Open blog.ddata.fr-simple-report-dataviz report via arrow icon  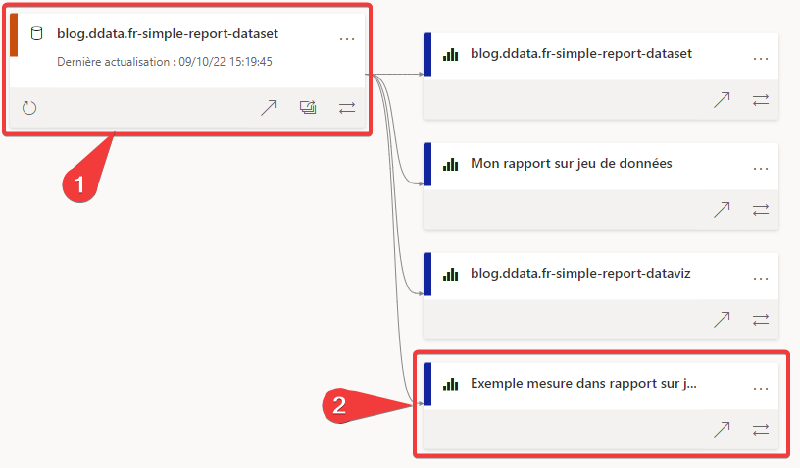point(721,319)
